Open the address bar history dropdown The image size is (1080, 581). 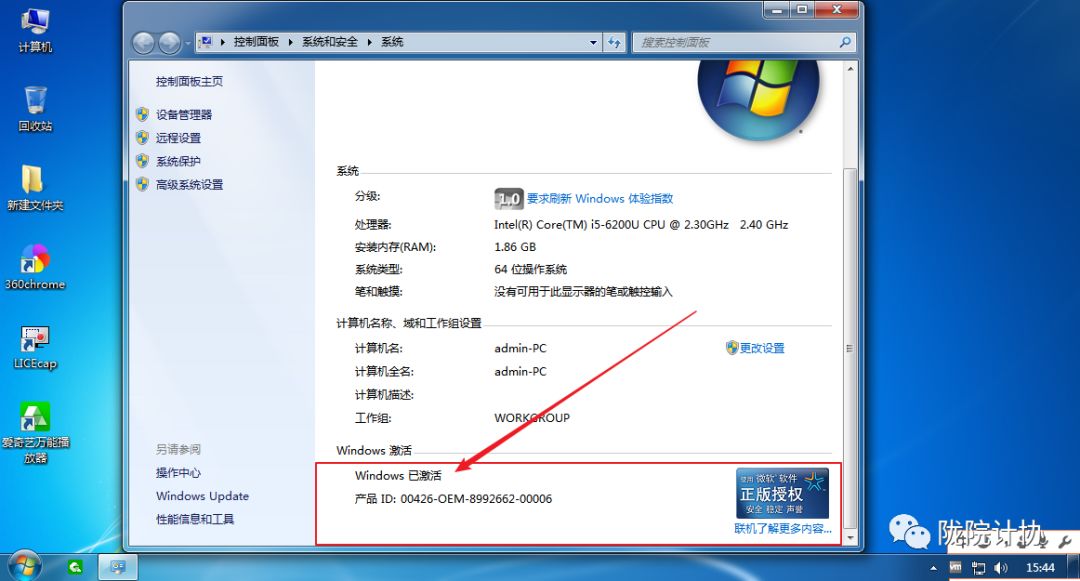[594, 42]
